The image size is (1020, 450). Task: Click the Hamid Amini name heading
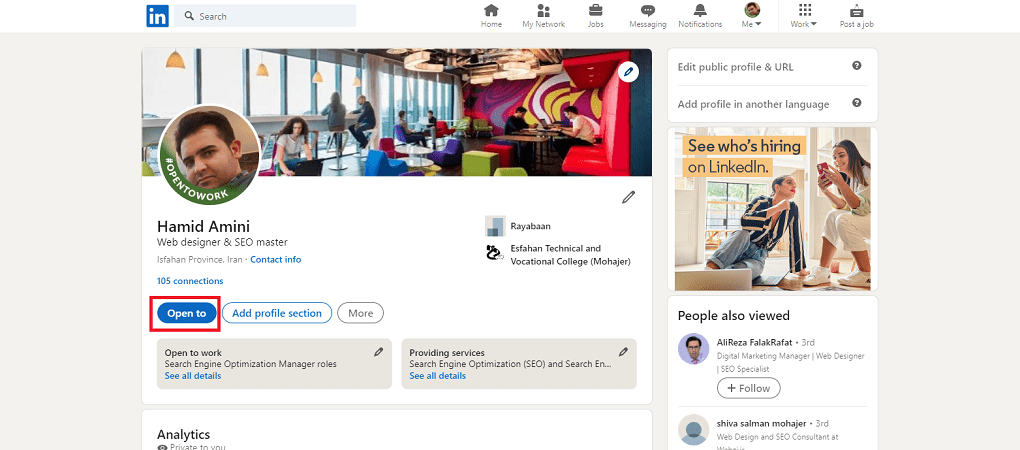[x=204, y=226]
